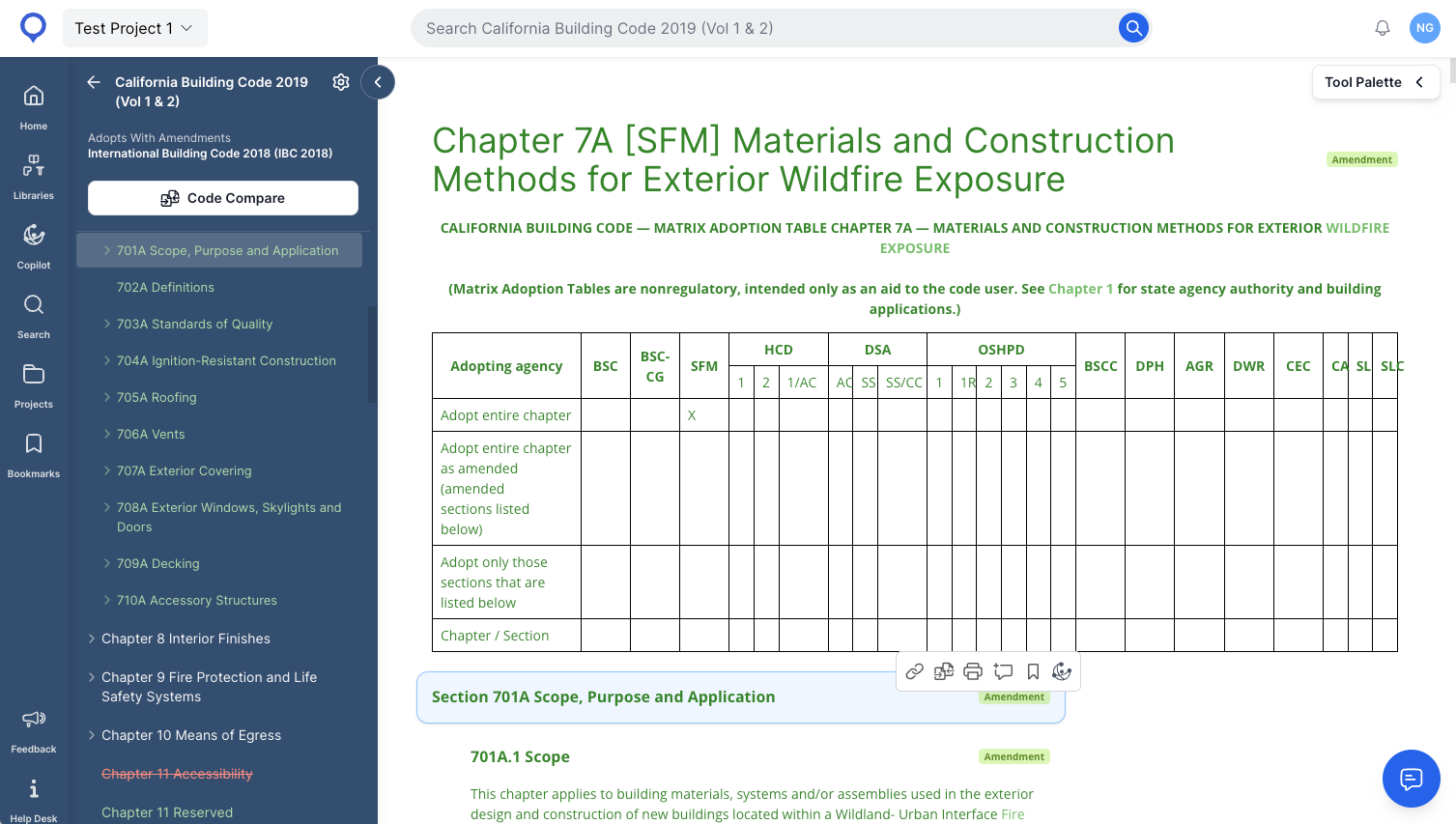Ask Copilot about Section 701A from toolbar
The height and width of the screenshot is (824, 1456).
[x=1062, y=671]
